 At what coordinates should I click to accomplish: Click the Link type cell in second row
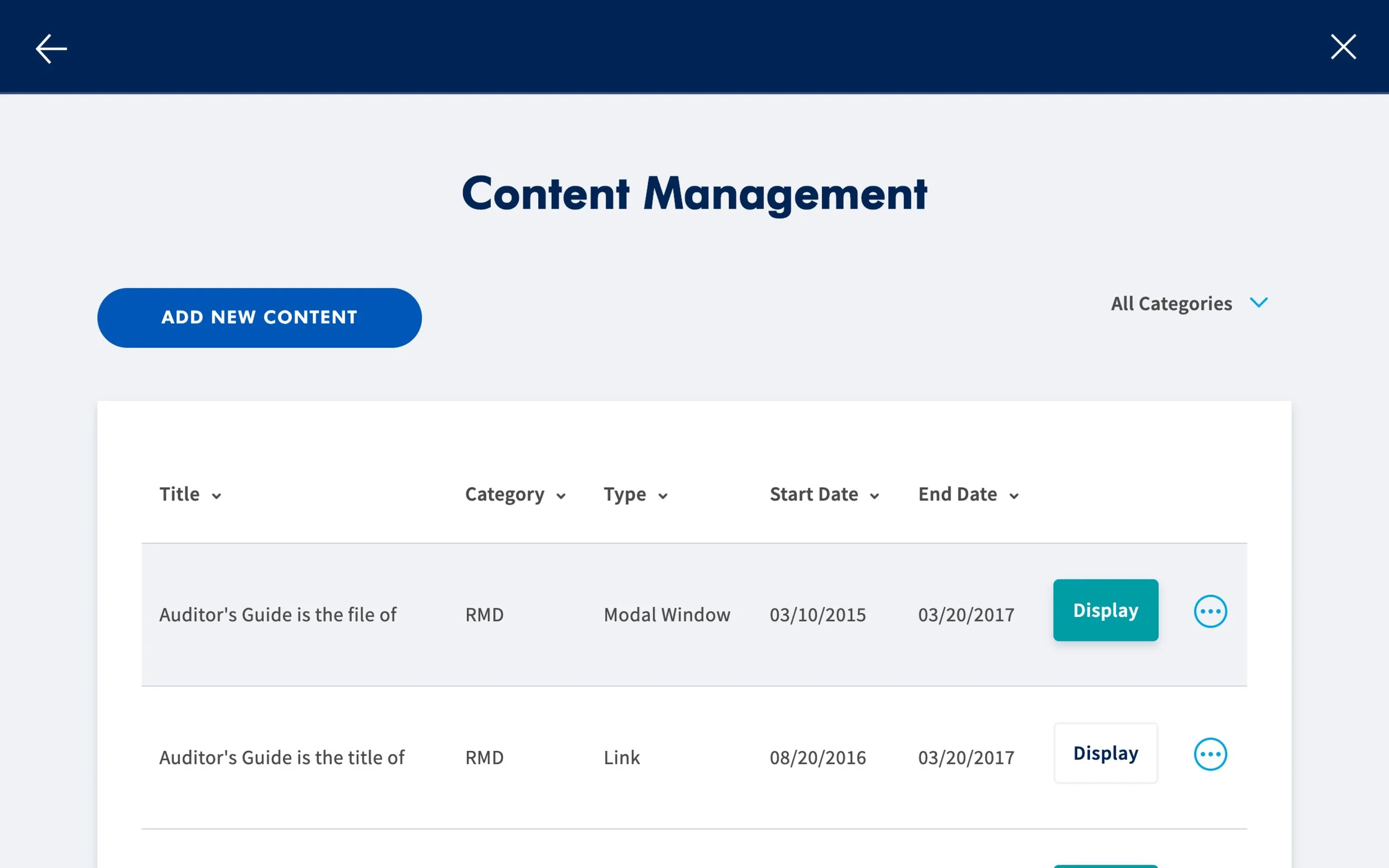pyautogui.click(x=621, y=757)
